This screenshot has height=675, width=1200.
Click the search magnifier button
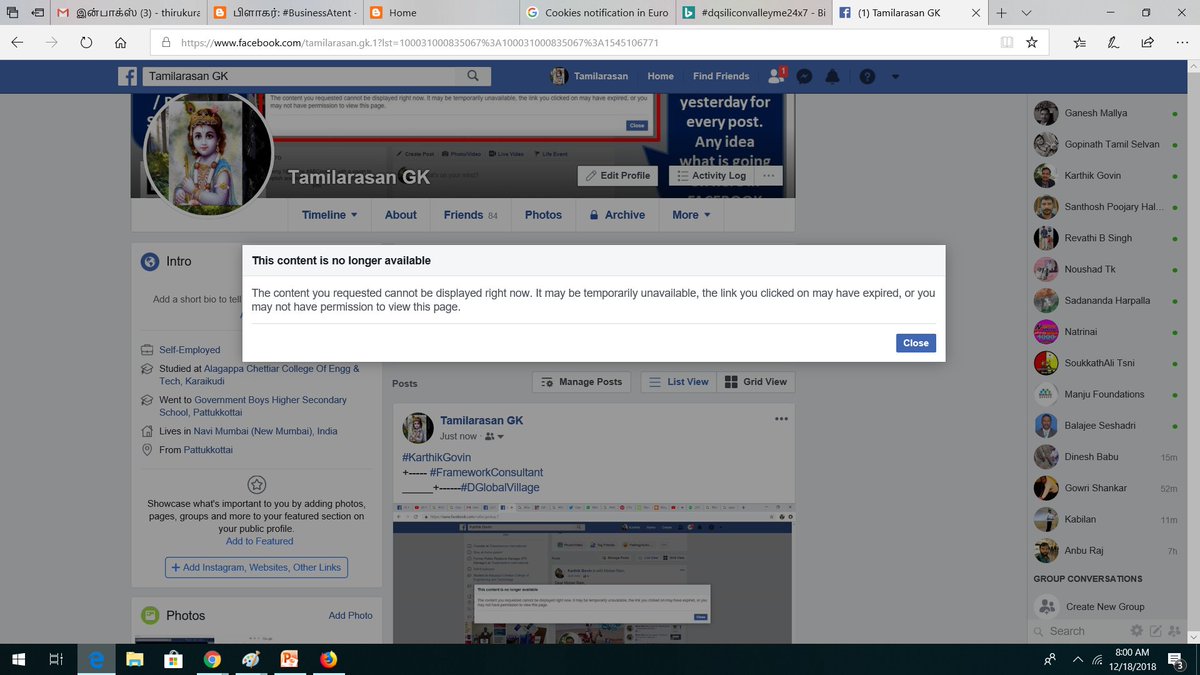[473, 76]
